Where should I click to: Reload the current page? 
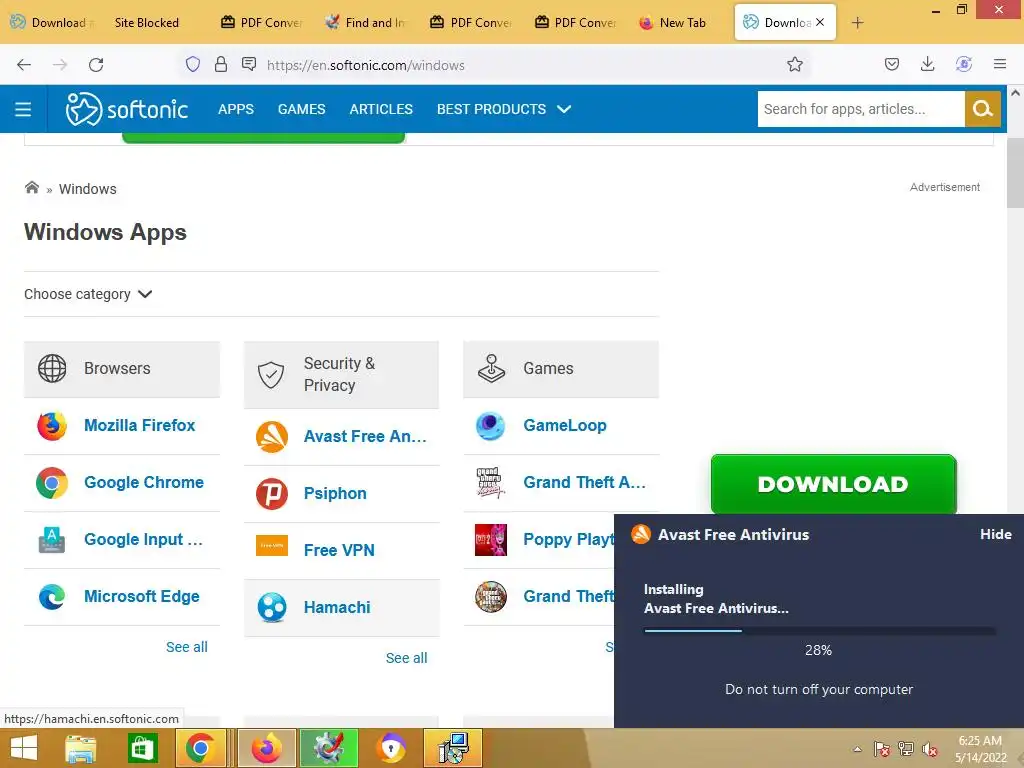(96, 64)
